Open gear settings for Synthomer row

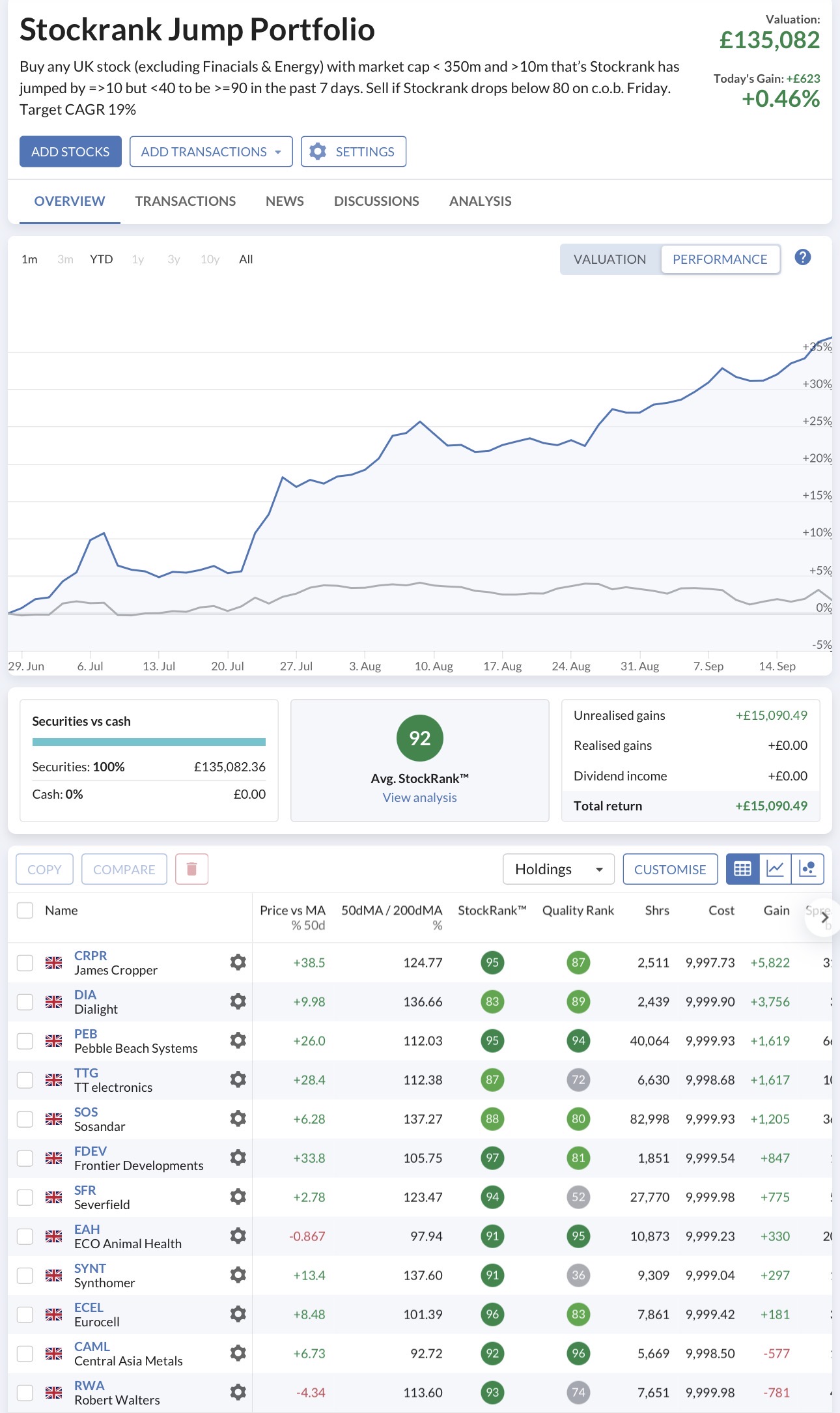[x=238, y=1275]
